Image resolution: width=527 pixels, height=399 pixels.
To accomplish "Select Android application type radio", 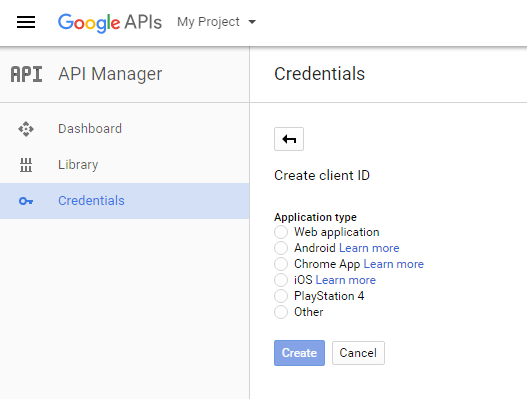I will point(281,248).
